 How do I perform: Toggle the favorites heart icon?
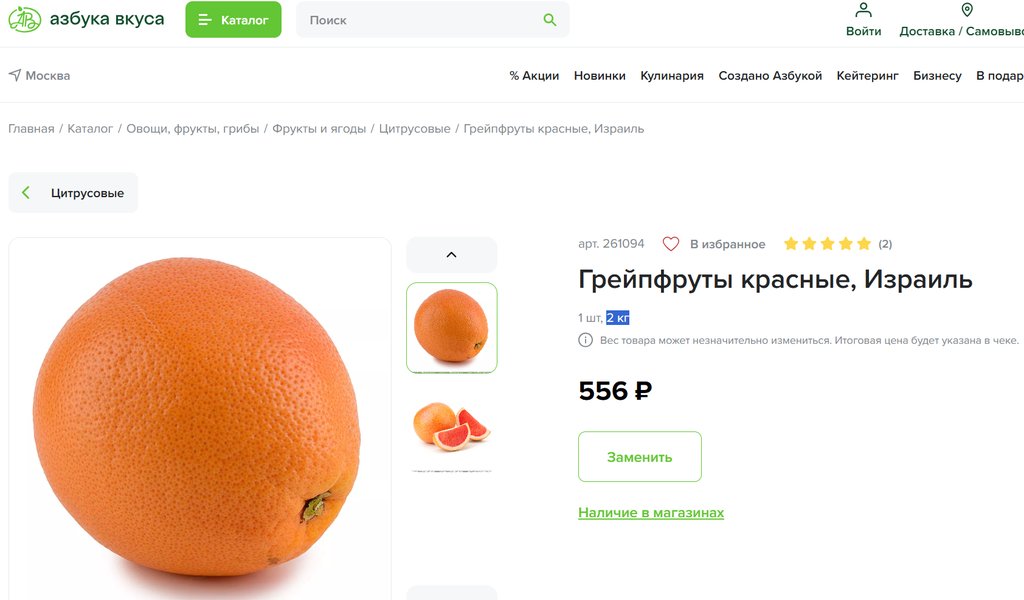[x=671, y=244]
